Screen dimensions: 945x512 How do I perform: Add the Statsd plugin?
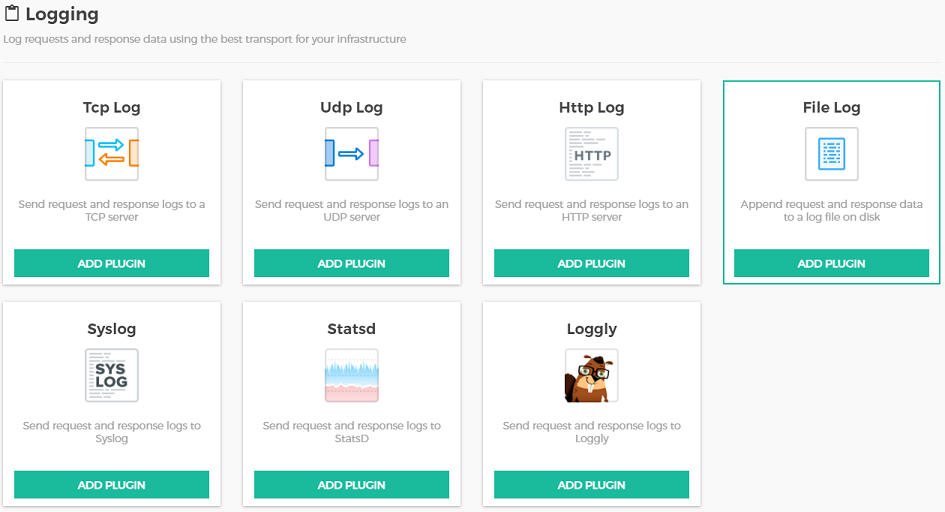[351, 485]
